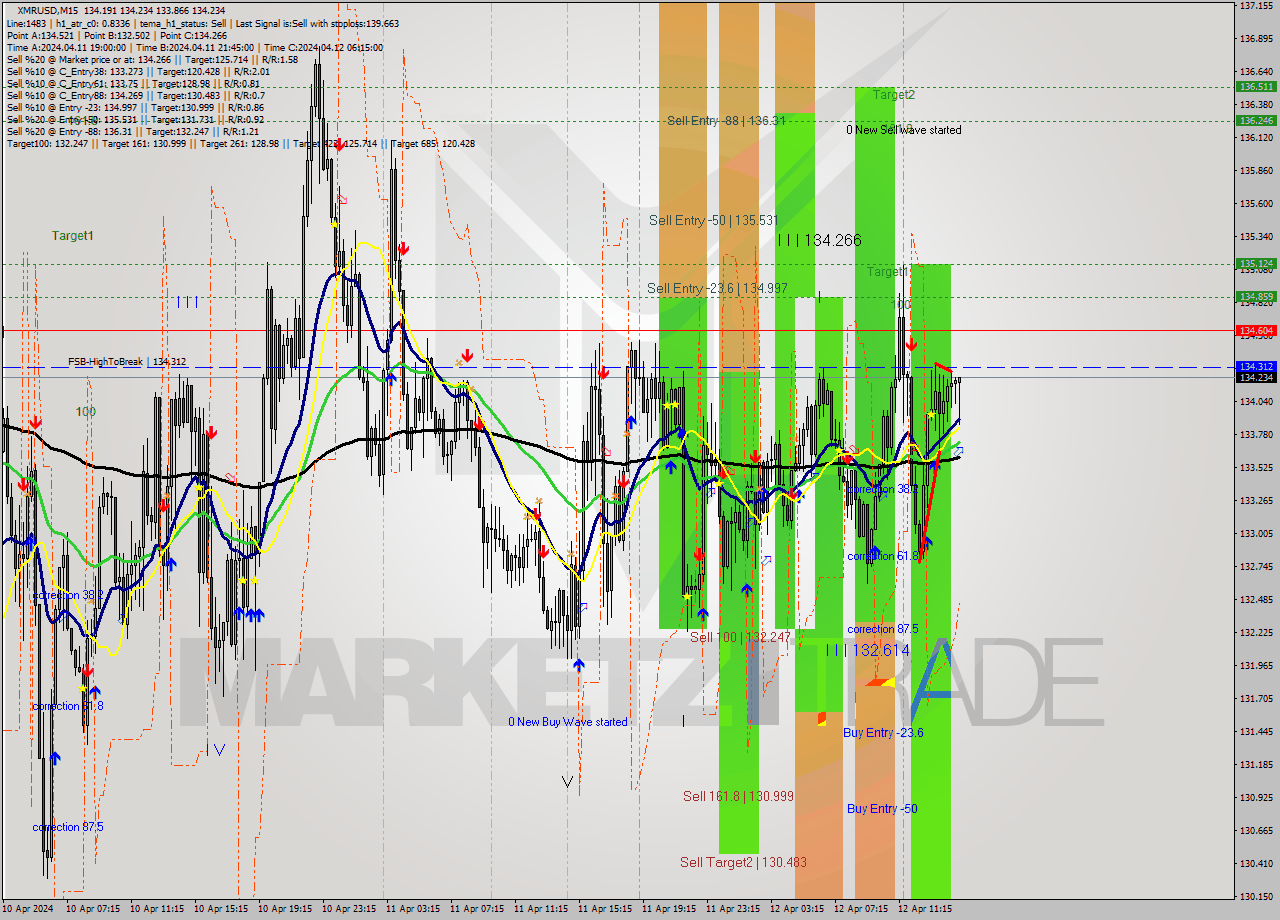Image resolution: width=1280 pixels, height=920 pixels.
Task: Click the green 136.246 price tag
Action: 1257,120
